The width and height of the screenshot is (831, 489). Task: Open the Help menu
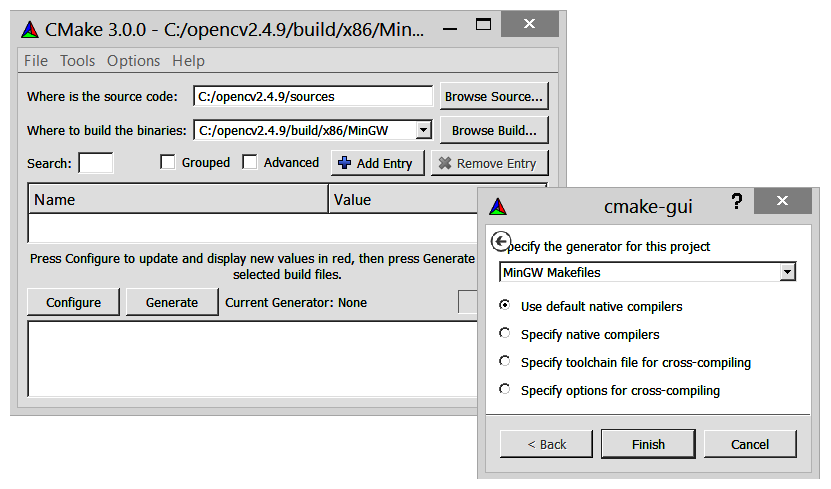pos(188,61)
